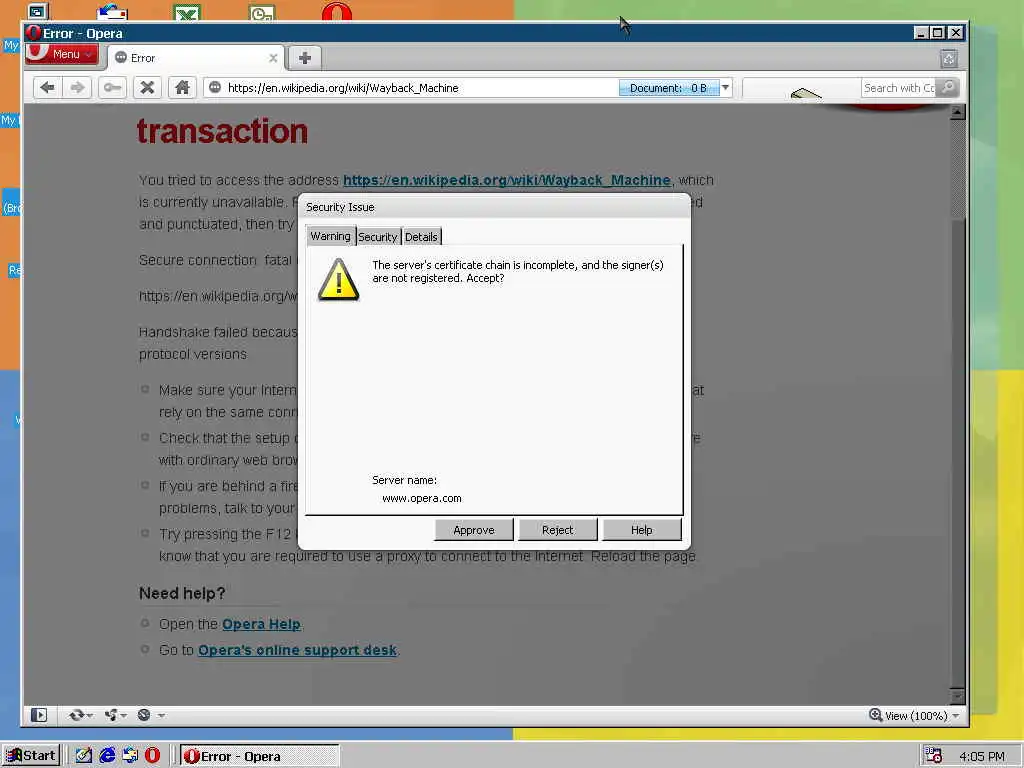1024x768 pixels.
Task: Open a new tab with plus button
Action: tap(304, 57)
